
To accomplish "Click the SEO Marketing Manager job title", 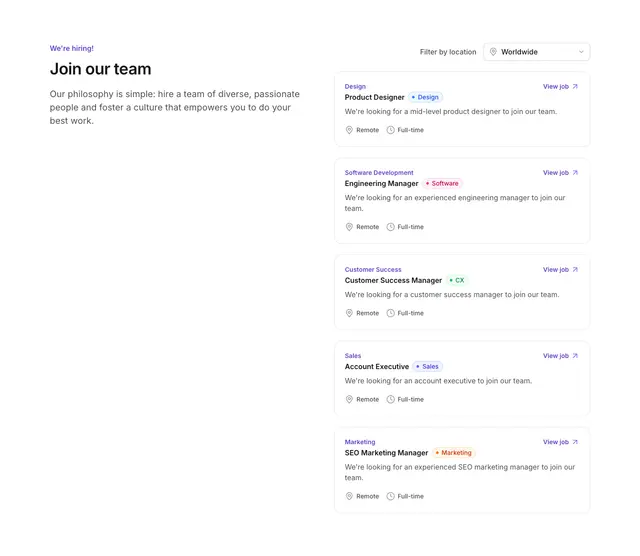I will point(386,452).
